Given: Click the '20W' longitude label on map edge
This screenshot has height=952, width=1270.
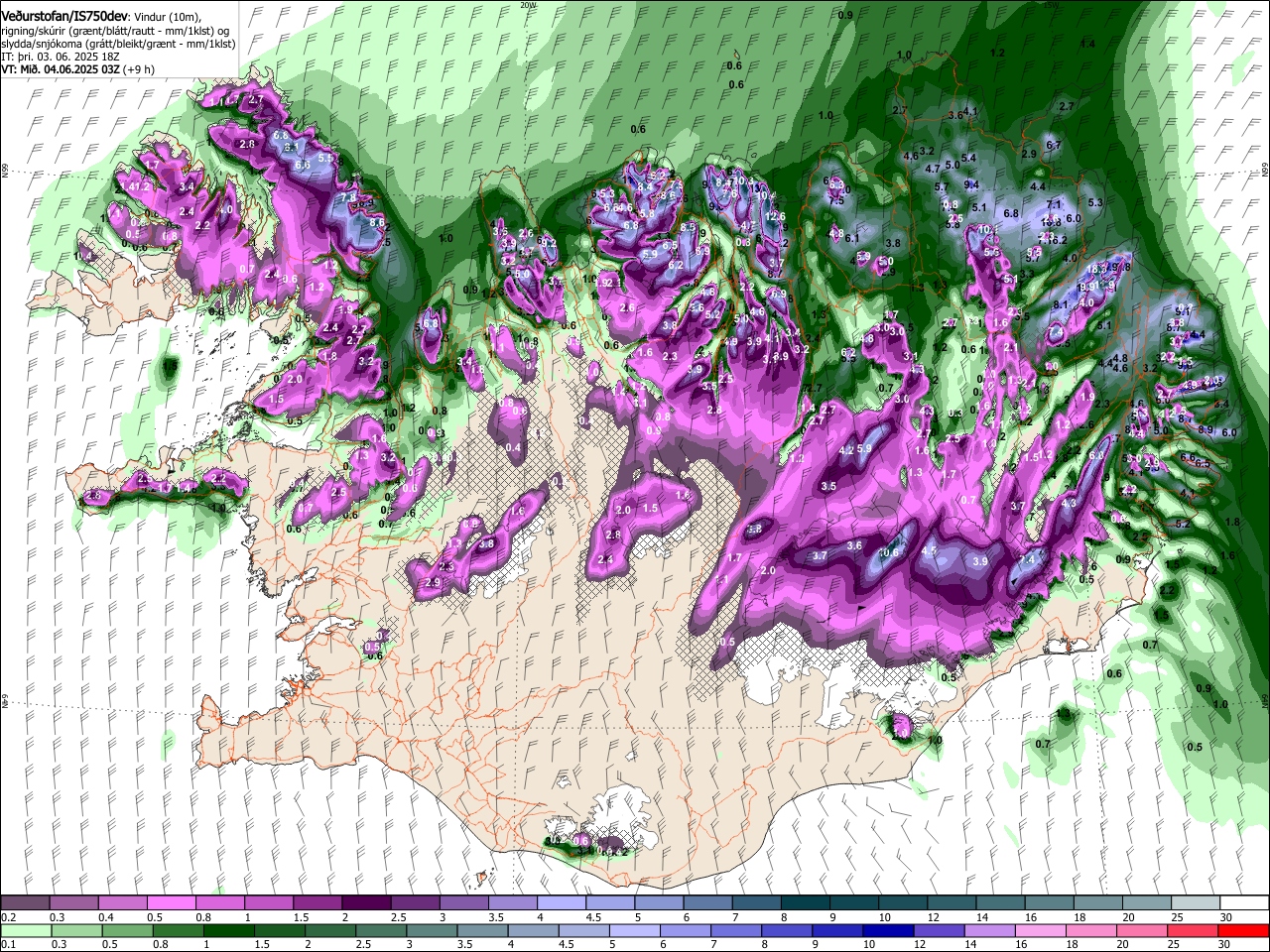Looking at the screenshot, I should tap(528, 4).
